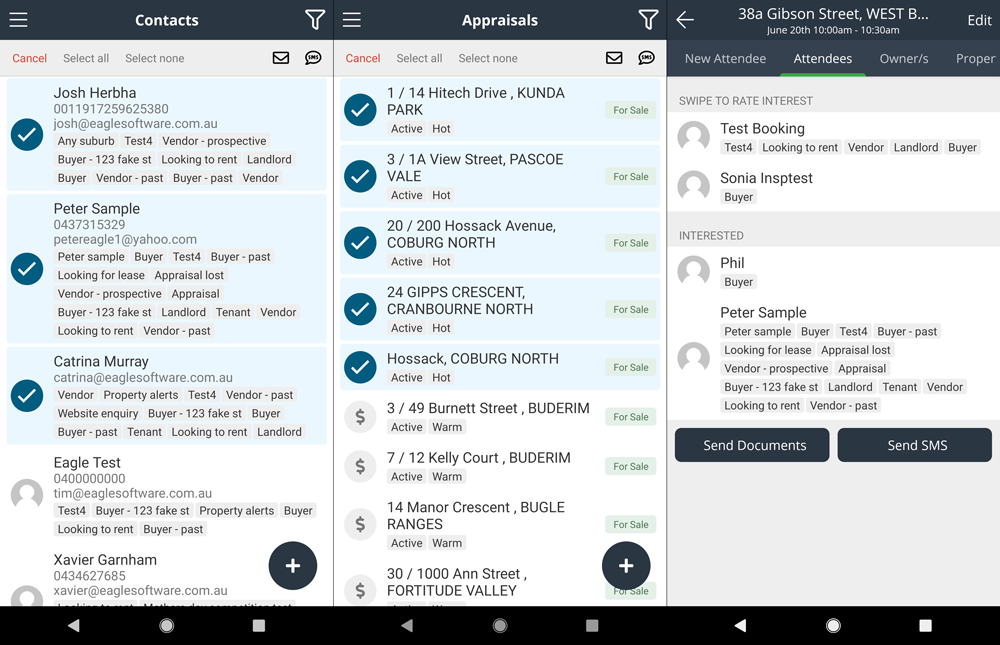Open the filter icon in Appraisals header
The image size is (1000, 645).
(x=648, y=20)
